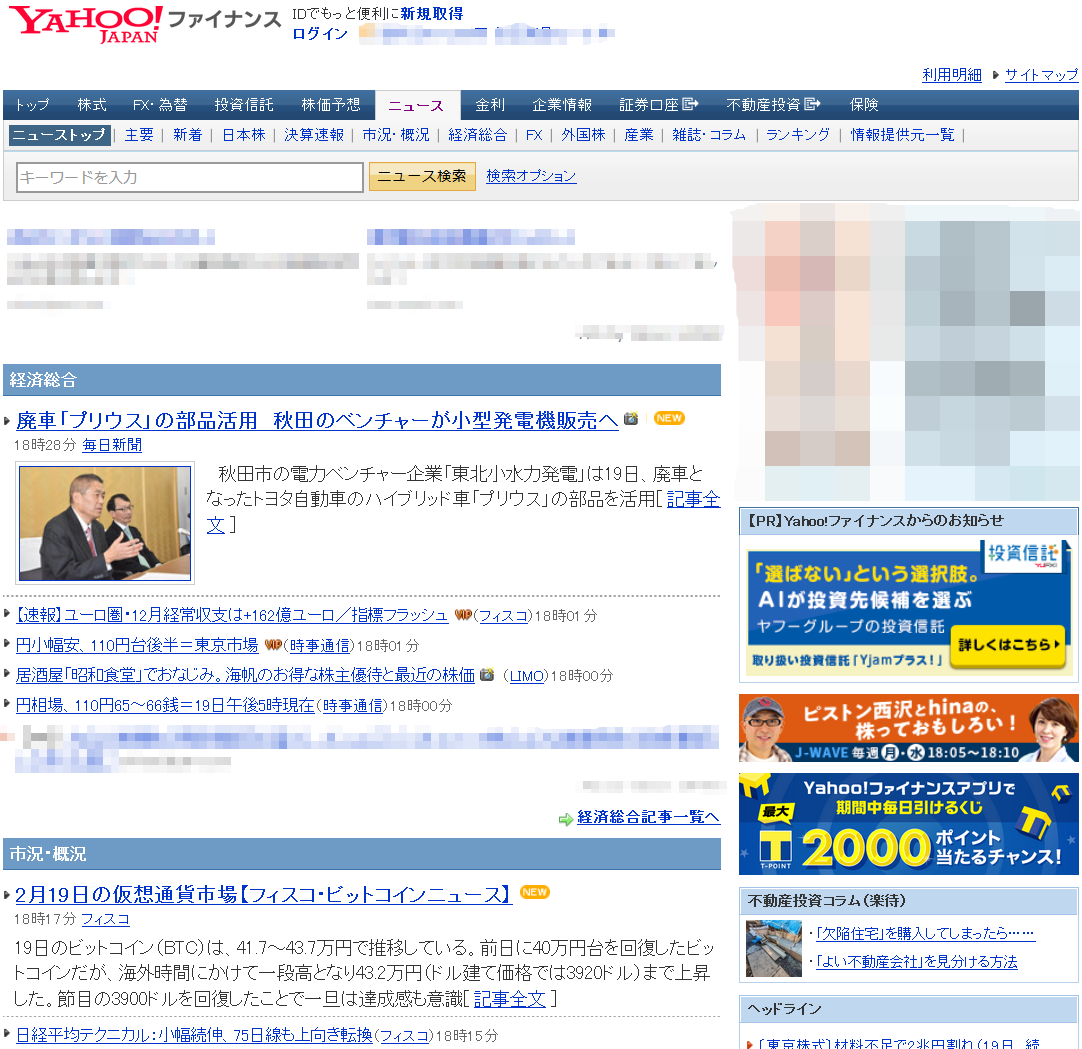This screenshot has width=1082, height=1049.
Task: Click green arrow icon before 経済総合記事一覧へ
Action: [x=566, y=819]
